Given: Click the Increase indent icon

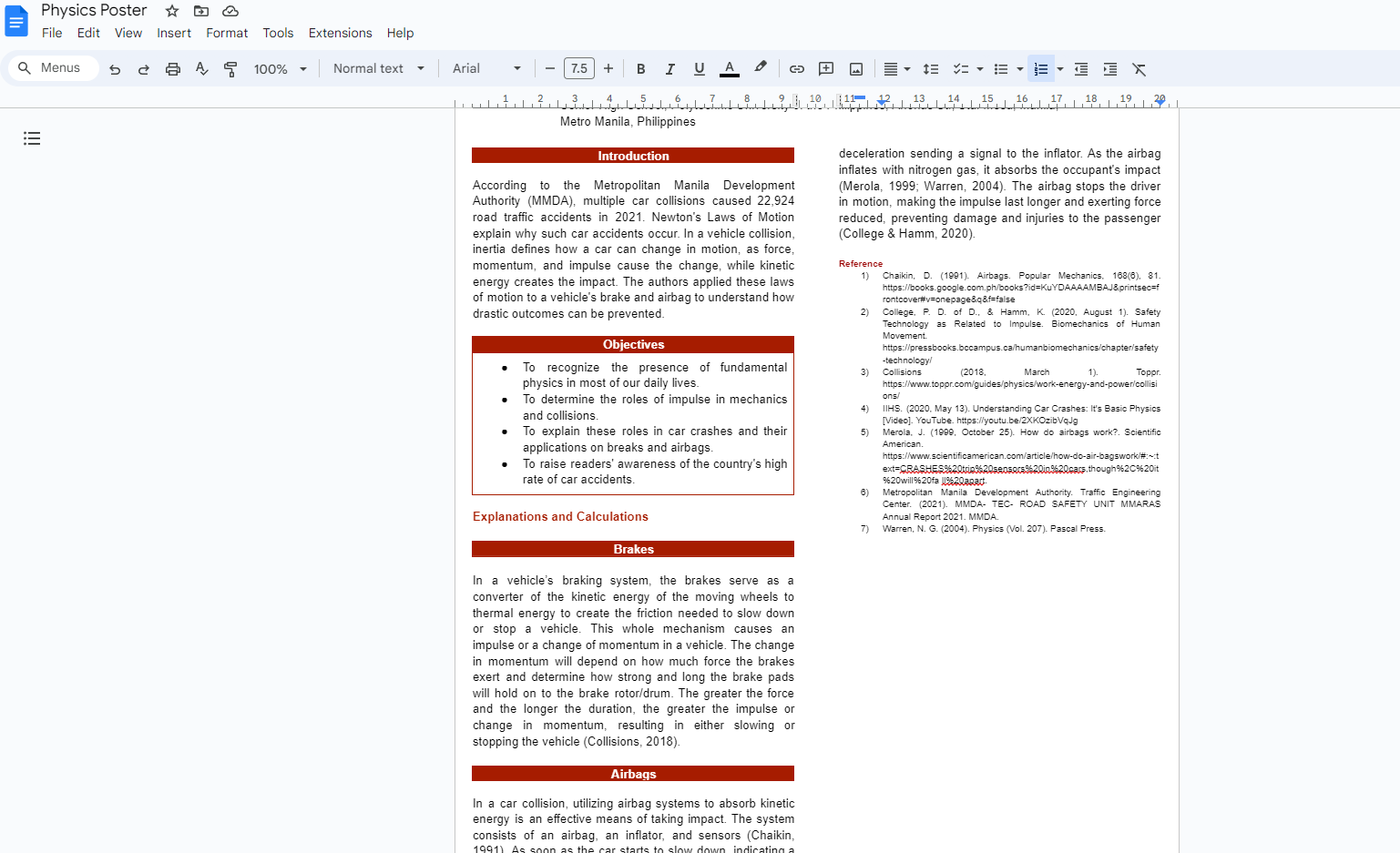Looking at the screenshot, I should (x=1110, y=69).
